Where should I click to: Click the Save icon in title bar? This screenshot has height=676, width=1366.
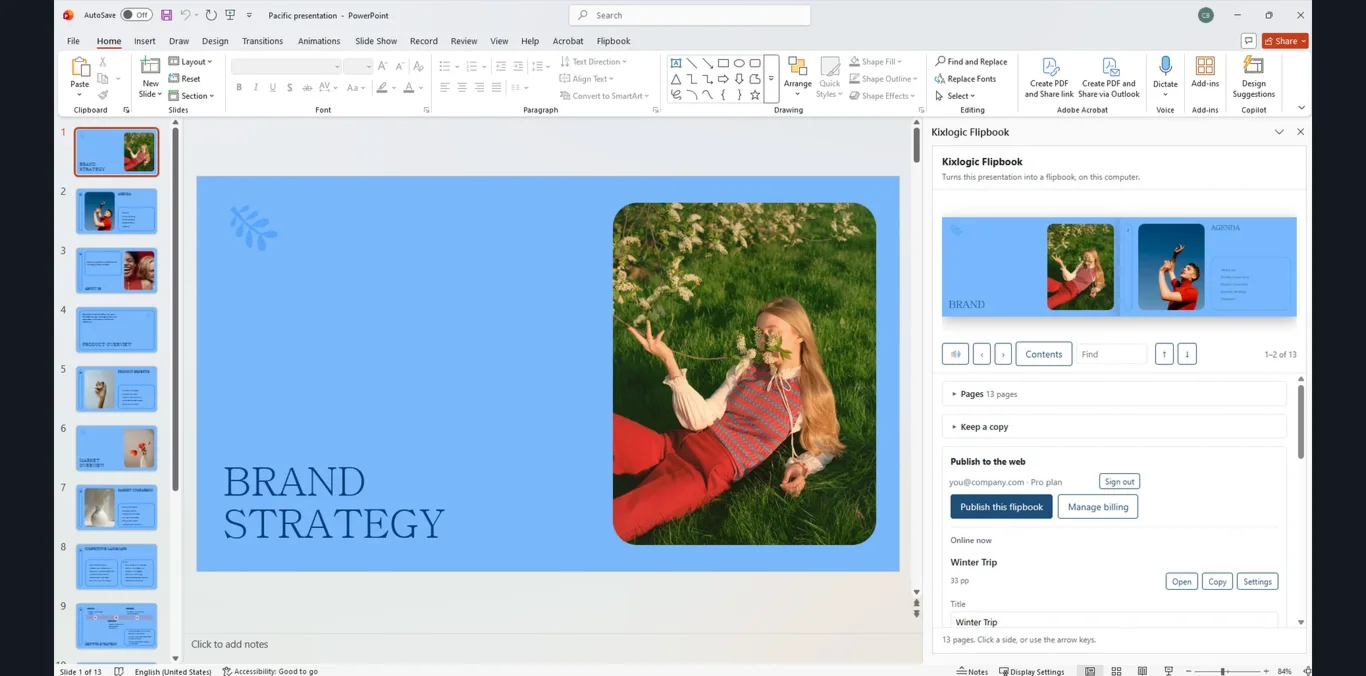point(166,15)
